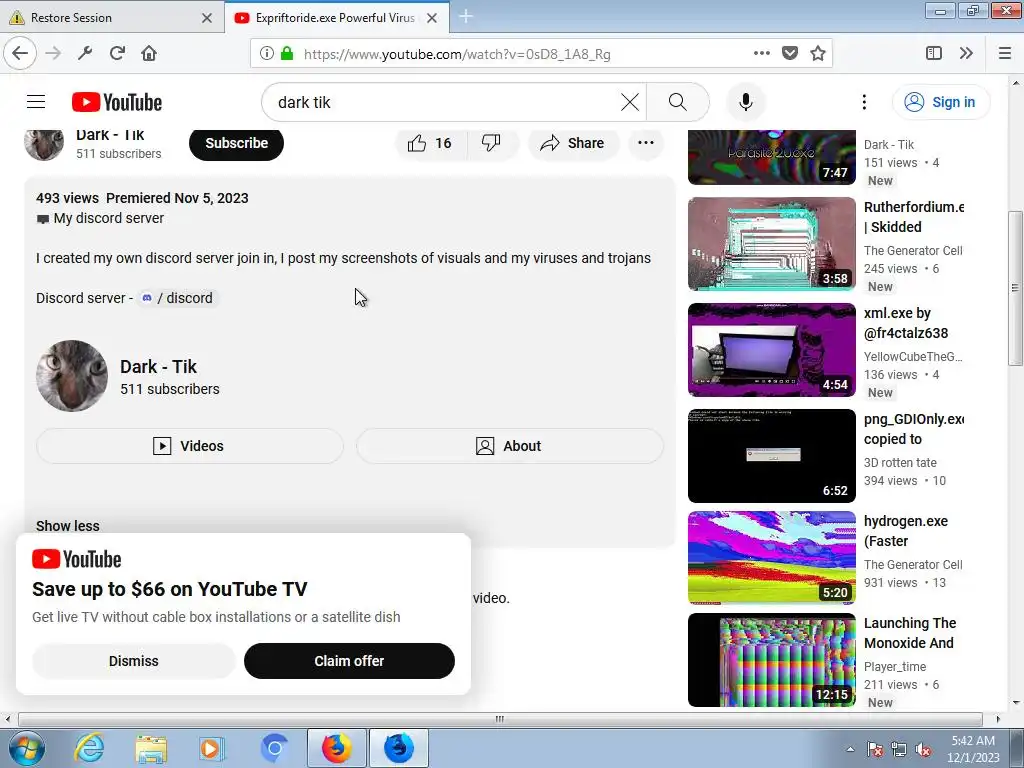Viewport: 1024px width, 768px height.
Task: Collapse description with Show less
Action: click(x=68, y=526)
